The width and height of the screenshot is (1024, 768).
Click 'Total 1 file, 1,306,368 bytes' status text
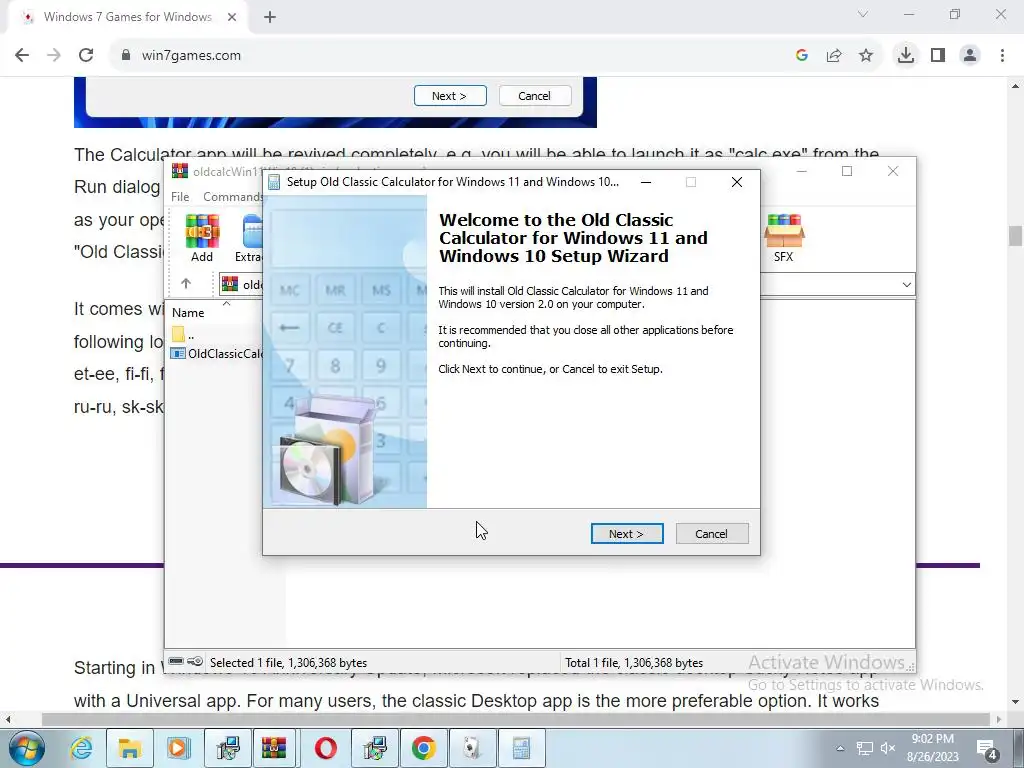633,662
